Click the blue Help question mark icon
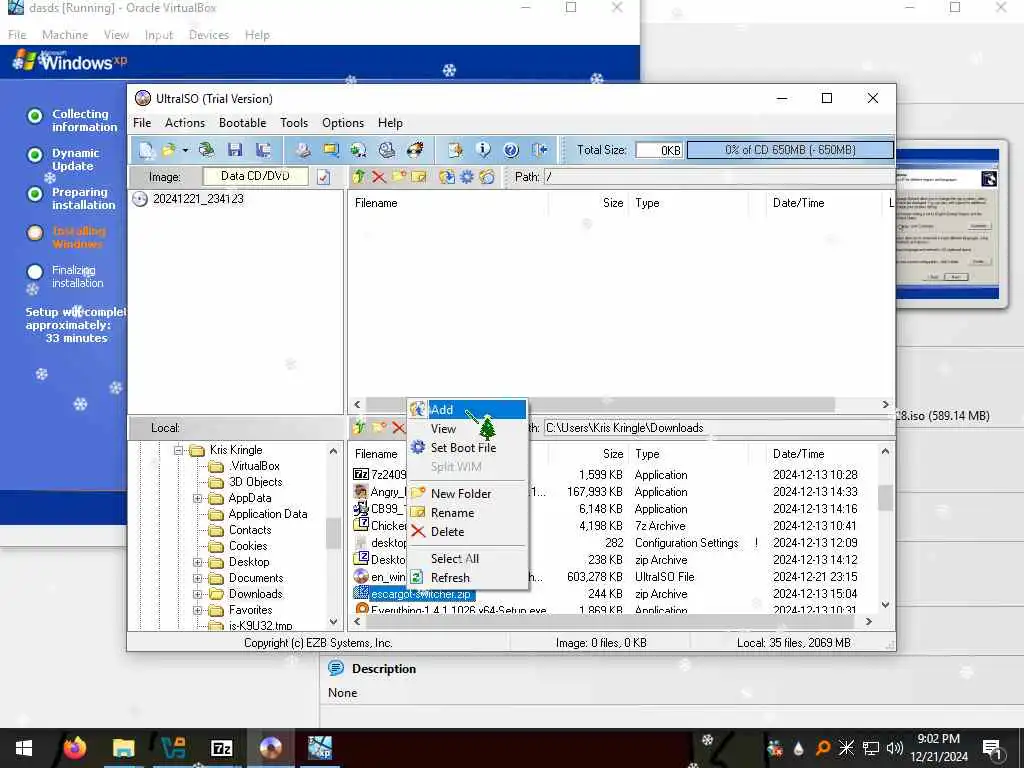The image size is (1024, 768). click(511, 150)
